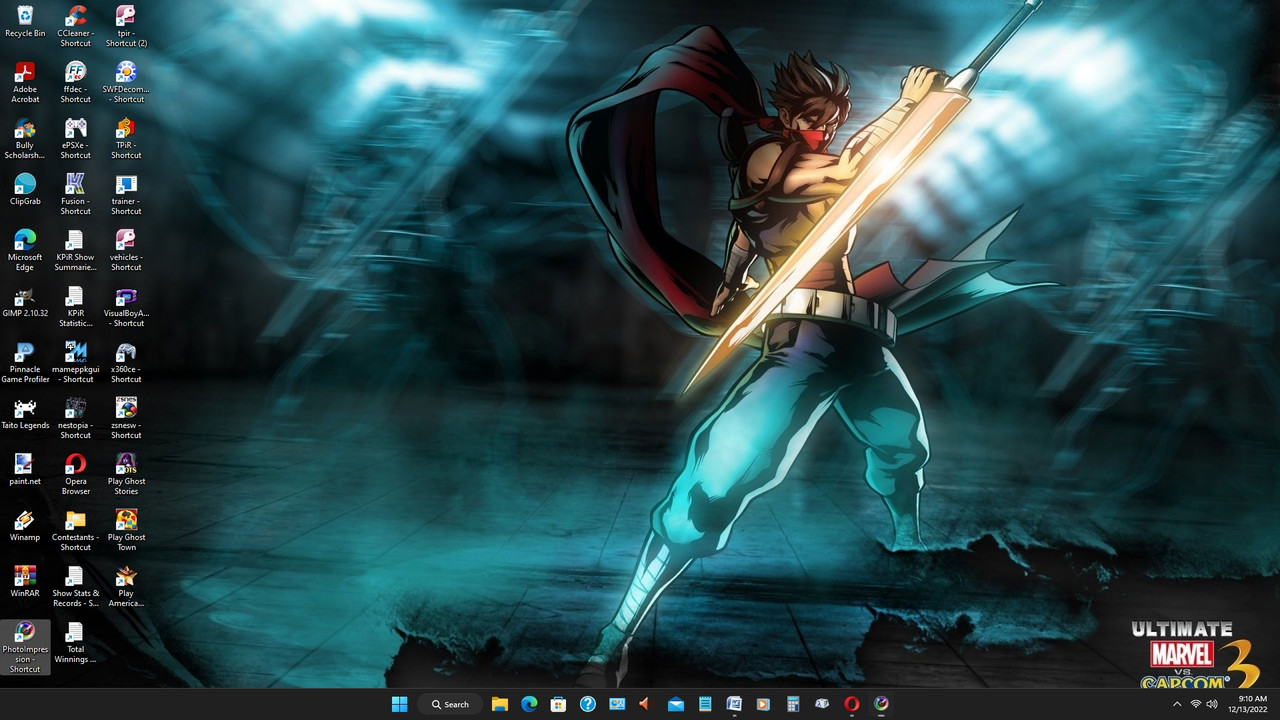Select the tpir - Shortcut (2) icon
This screenshot has width=1280, height=720.
pyautogui.click(x=126, y=26)
